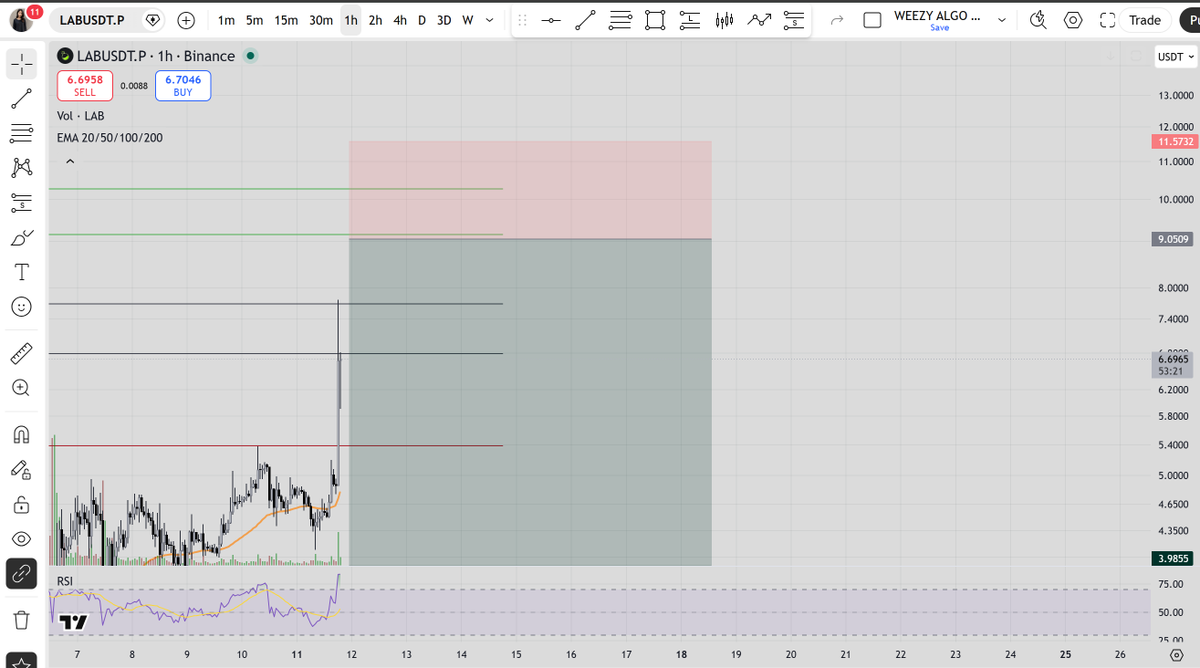Screen dimensions: 1200x668
Task: Select the EMA 20/50/100/200 indicator label
Action: [110, 137]
